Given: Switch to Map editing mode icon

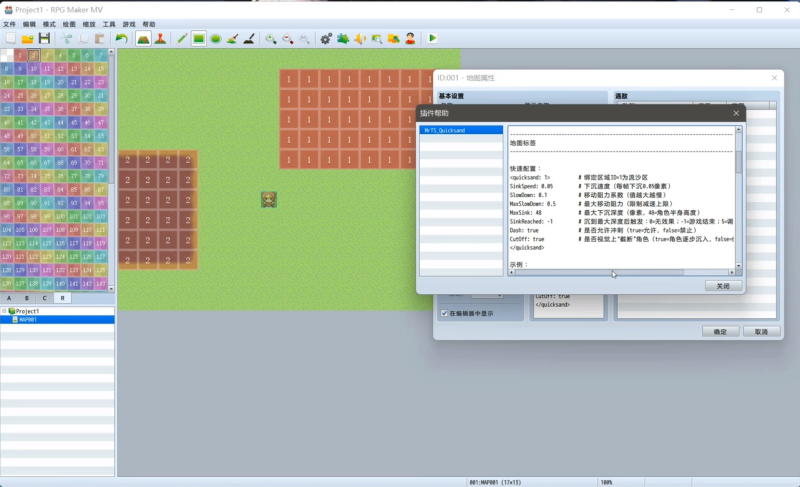Looking at the screenshot, I should [143, 38].
